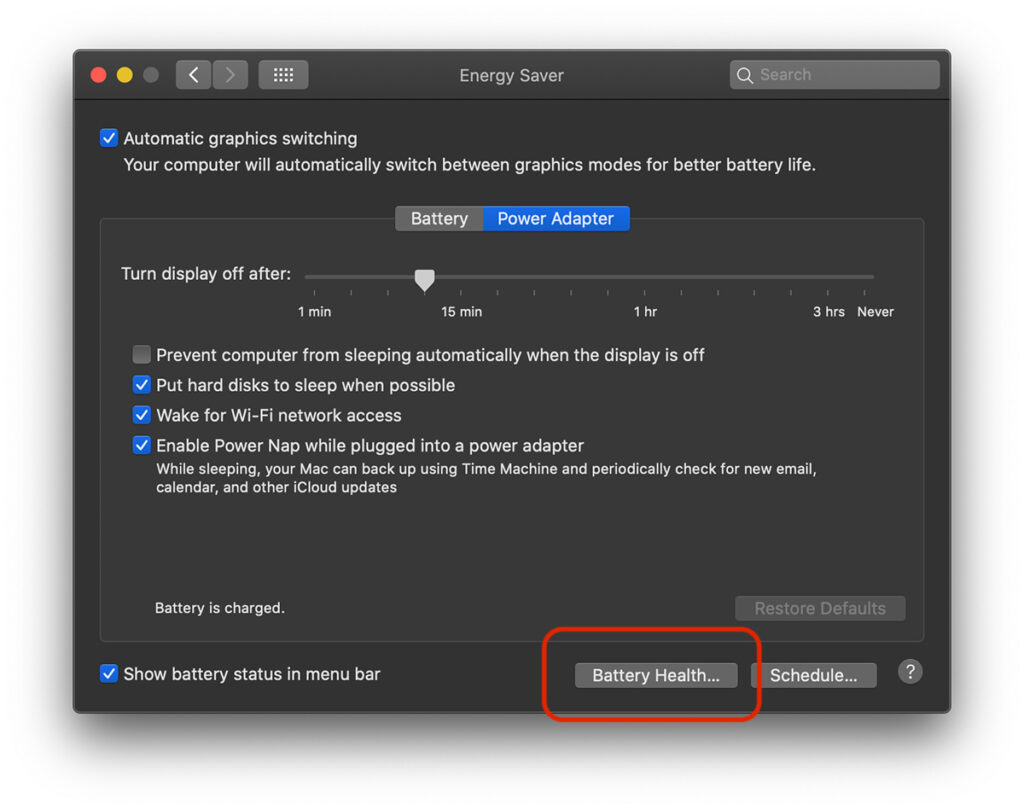1024x810 pixels.
Task: Enable Prevent computer from sleeping when display off
Action: (141, 354)
